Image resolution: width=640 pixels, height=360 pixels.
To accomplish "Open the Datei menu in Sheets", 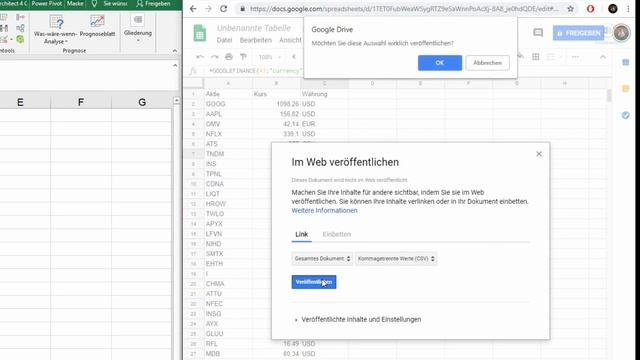I will point(224,40).
